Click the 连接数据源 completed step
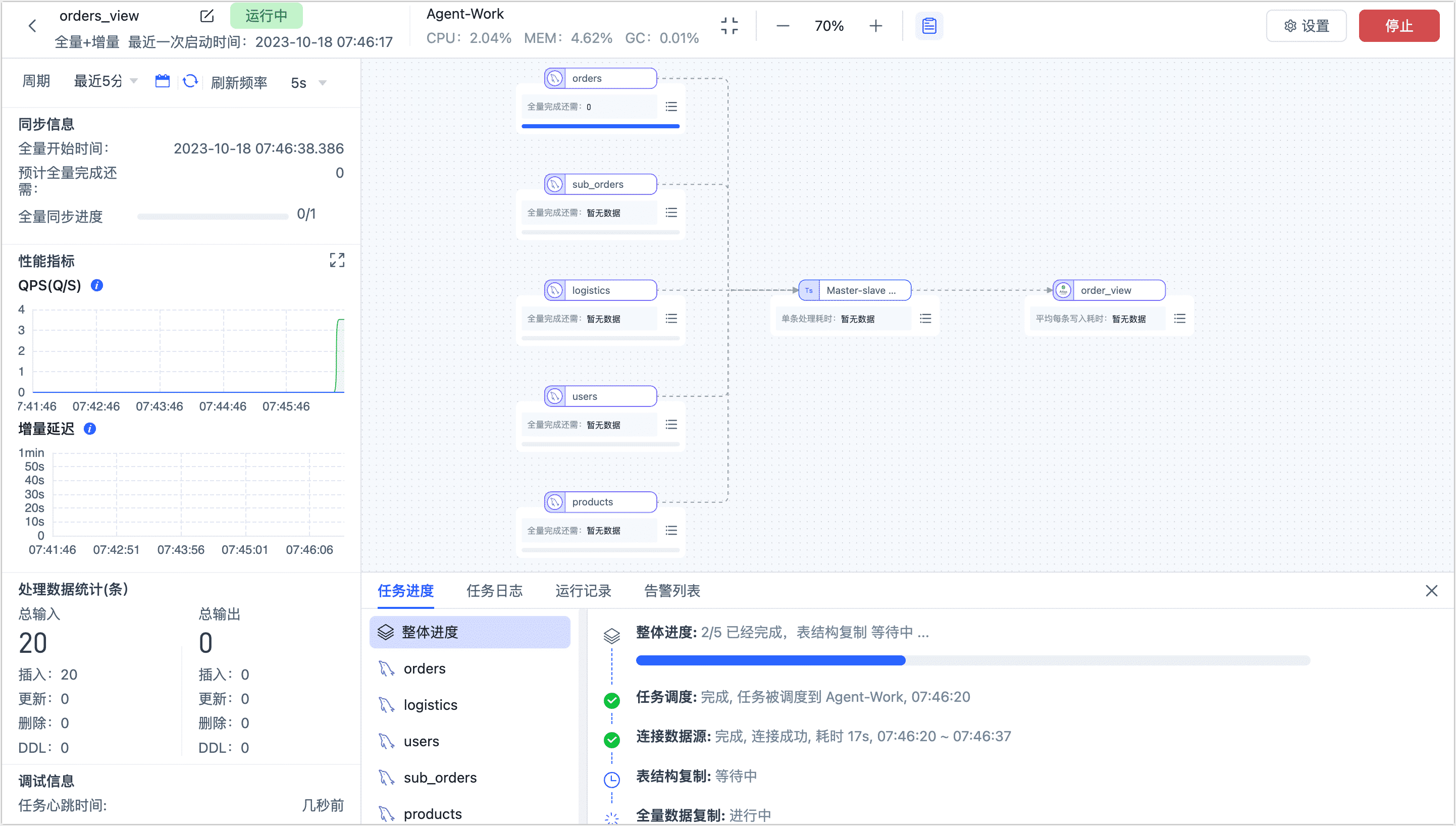This screenshot has height=826, width=1456. point(823,736)
